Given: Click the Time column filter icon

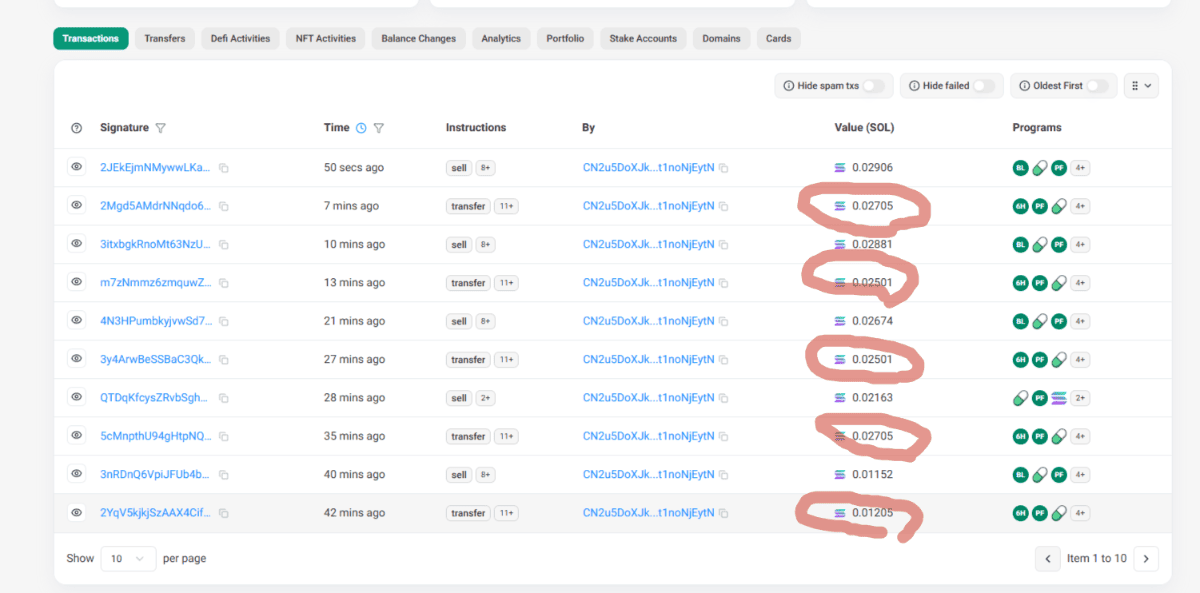Looking at the screenshot, I should [x=379, y=128].
